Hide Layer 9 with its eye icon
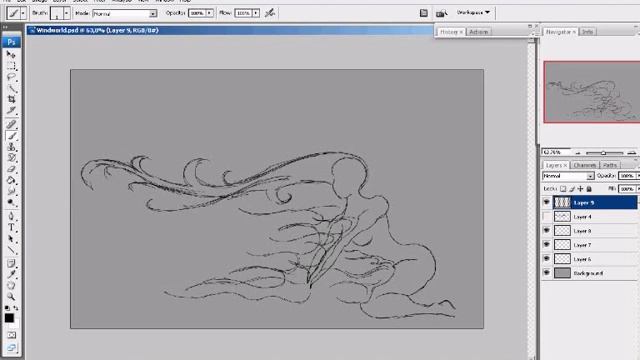The image size is (640, 360). [x=547, y=202]
